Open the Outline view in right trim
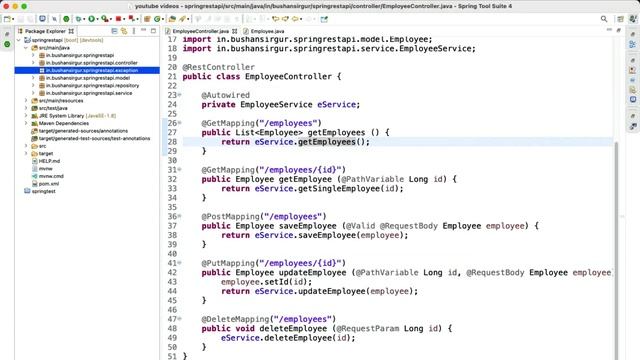This screenshot has width=640, height=360. [x=633, y=44]
